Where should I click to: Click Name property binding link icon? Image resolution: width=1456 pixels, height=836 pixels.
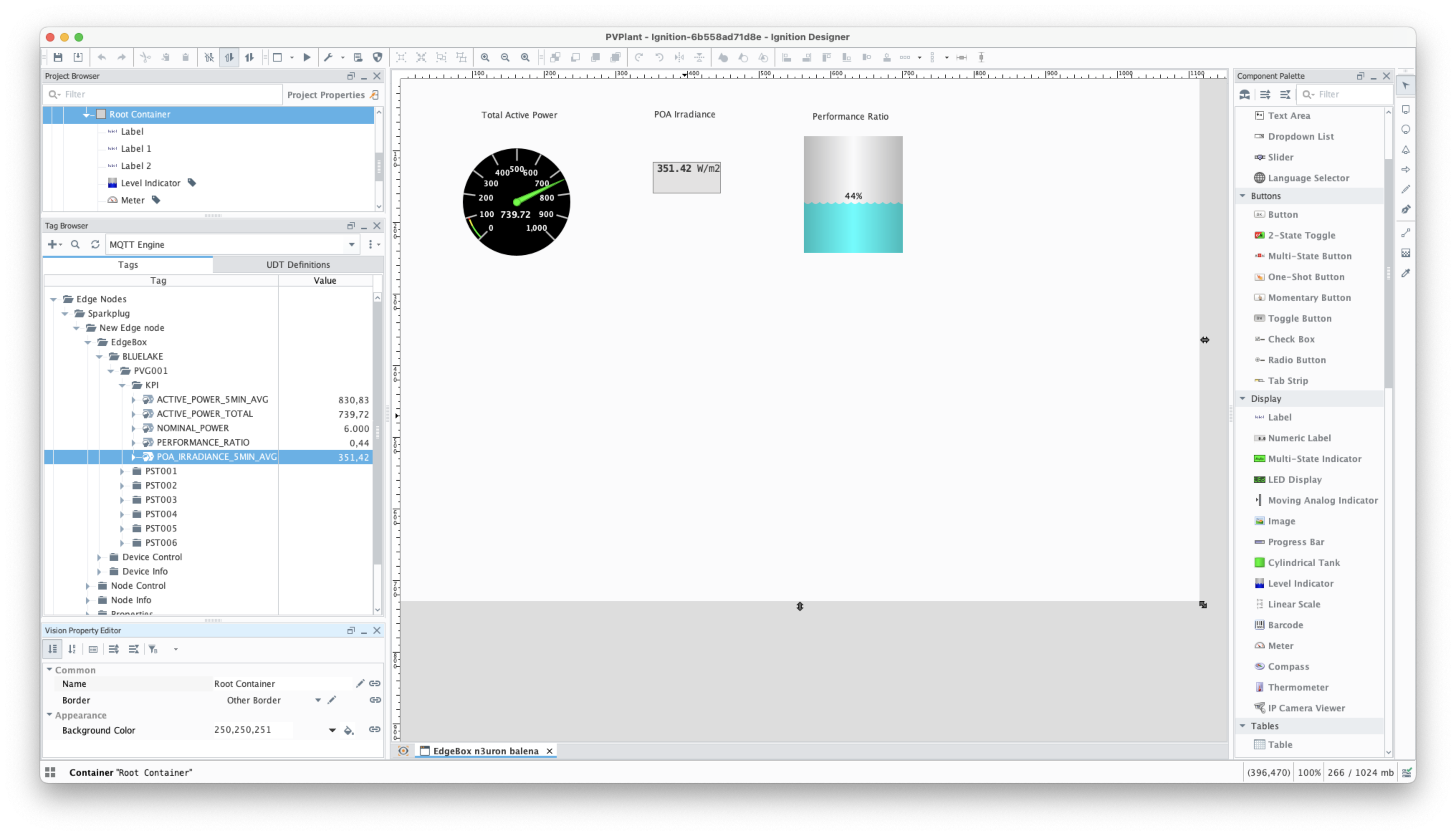coord(374,684)
